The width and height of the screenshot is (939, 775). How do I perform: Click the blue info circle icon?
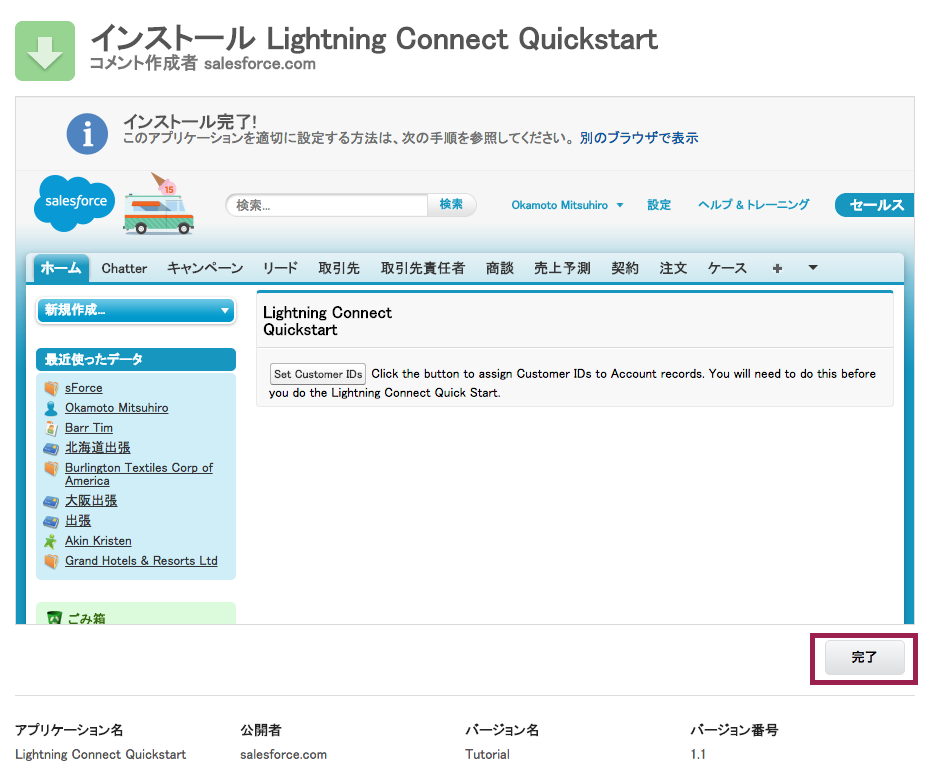87,134
